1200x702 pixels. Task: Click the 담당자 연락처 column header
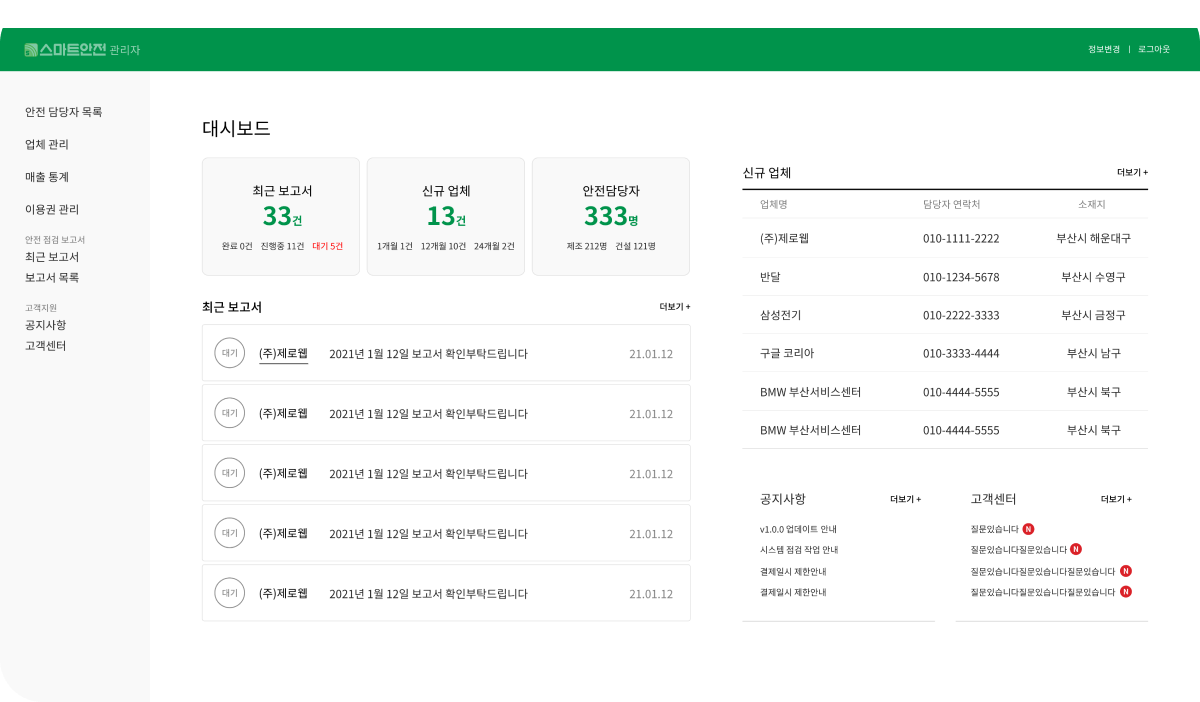(x=951, y=204)
